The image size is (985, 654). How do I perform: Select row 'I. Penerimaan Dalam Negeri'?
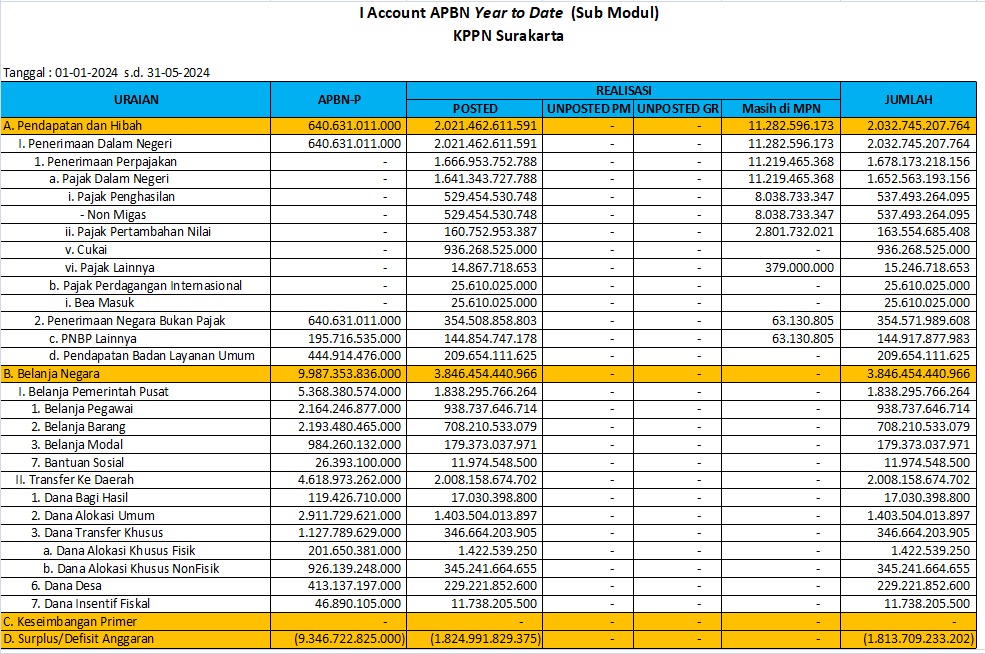click(489, 144)
